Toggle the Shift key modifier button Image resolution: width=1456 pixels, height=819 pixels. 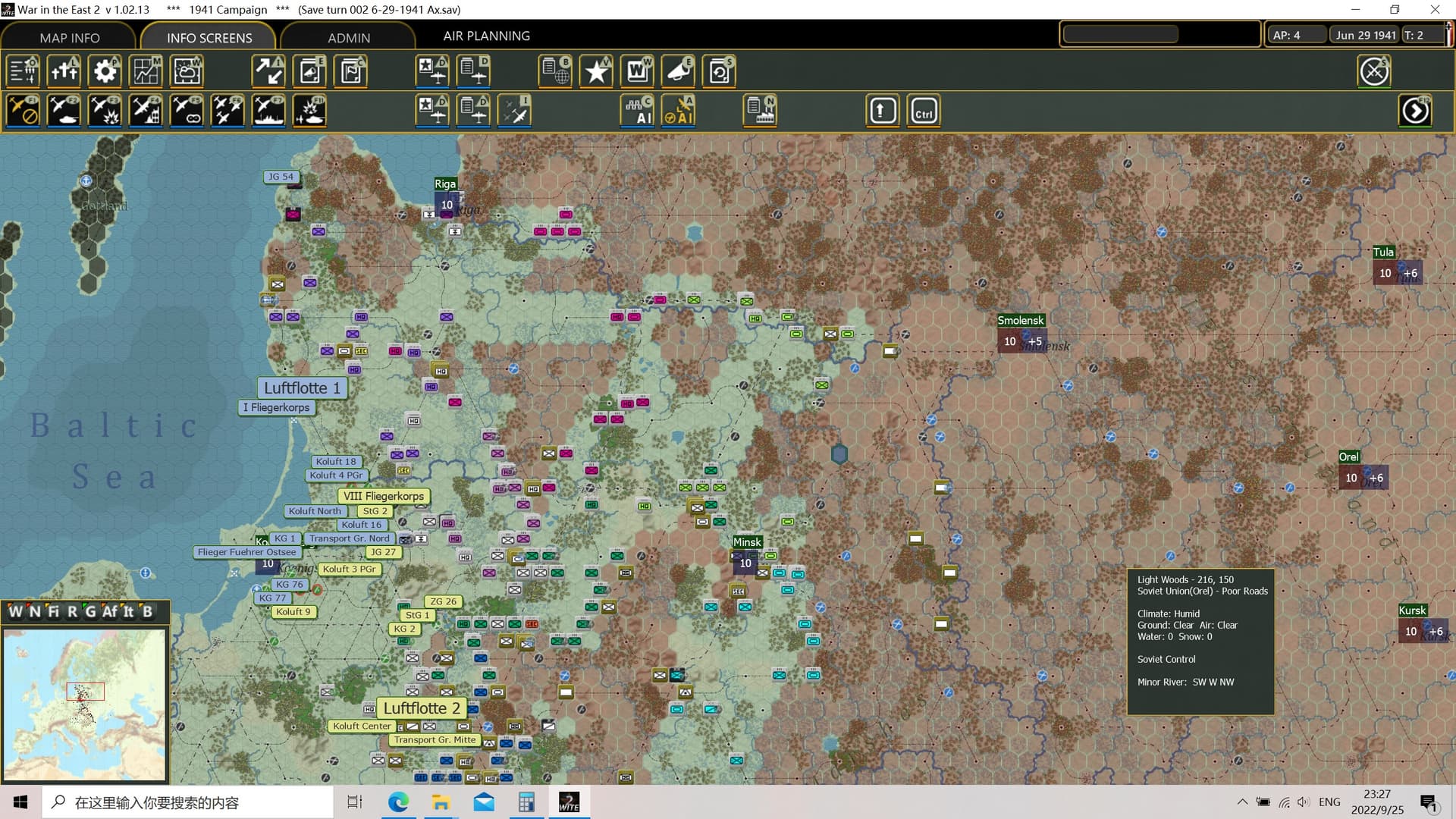click(x=883, y=111)
